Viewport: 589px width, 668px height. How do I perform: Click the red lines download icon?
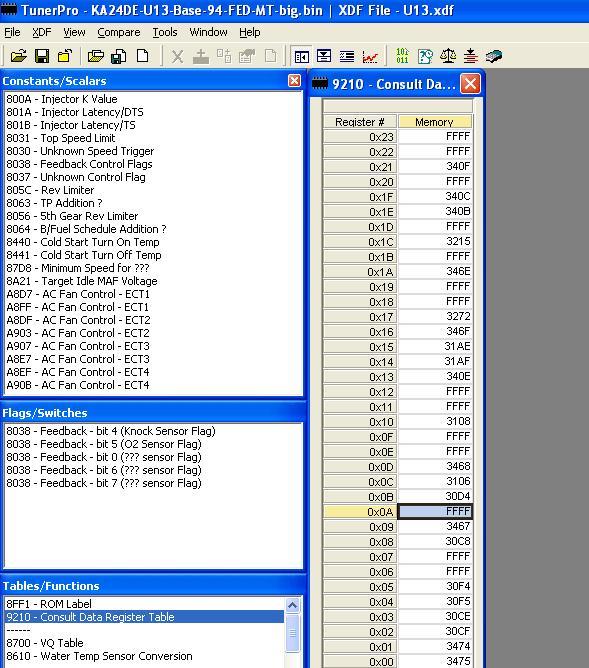(471, 56)
